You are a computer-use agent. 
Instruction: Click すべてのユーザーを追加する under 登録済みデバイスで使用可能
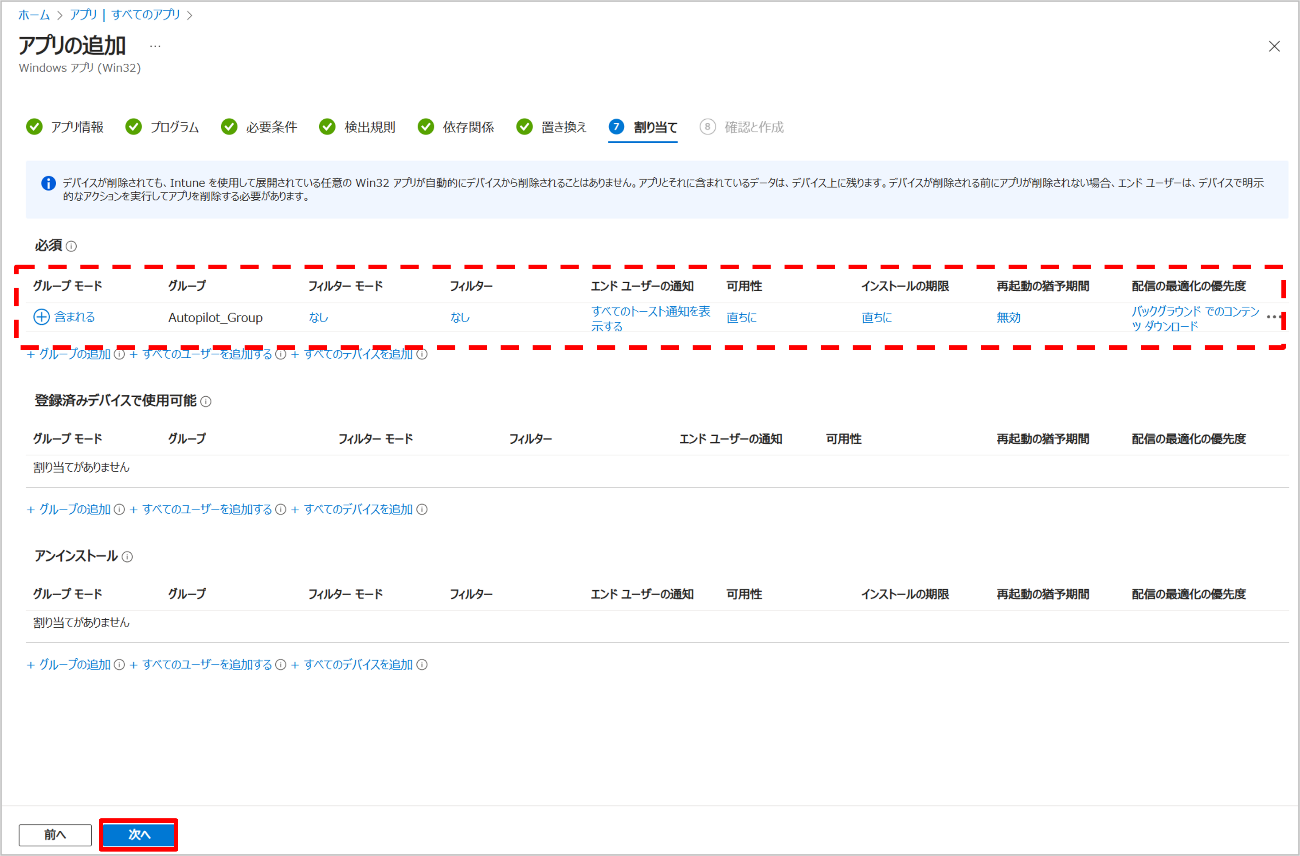(x=201, y=509)
